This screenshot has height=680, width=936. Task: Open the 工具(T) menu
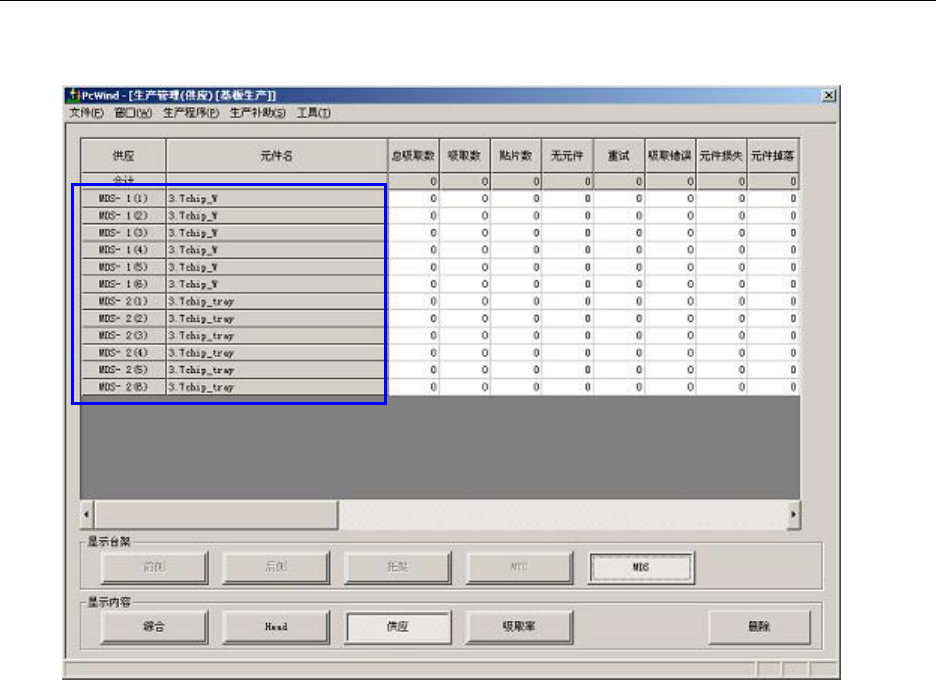[x=313, y=113]
